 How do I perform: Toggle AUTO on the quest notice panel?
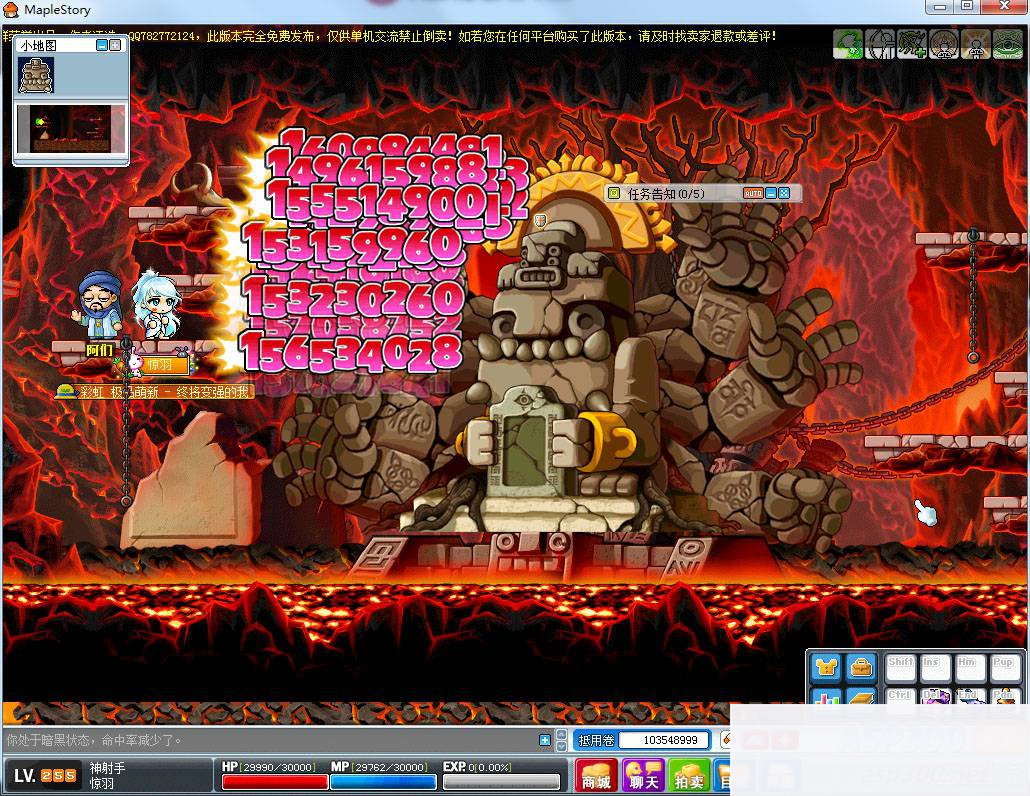point(753,193)
